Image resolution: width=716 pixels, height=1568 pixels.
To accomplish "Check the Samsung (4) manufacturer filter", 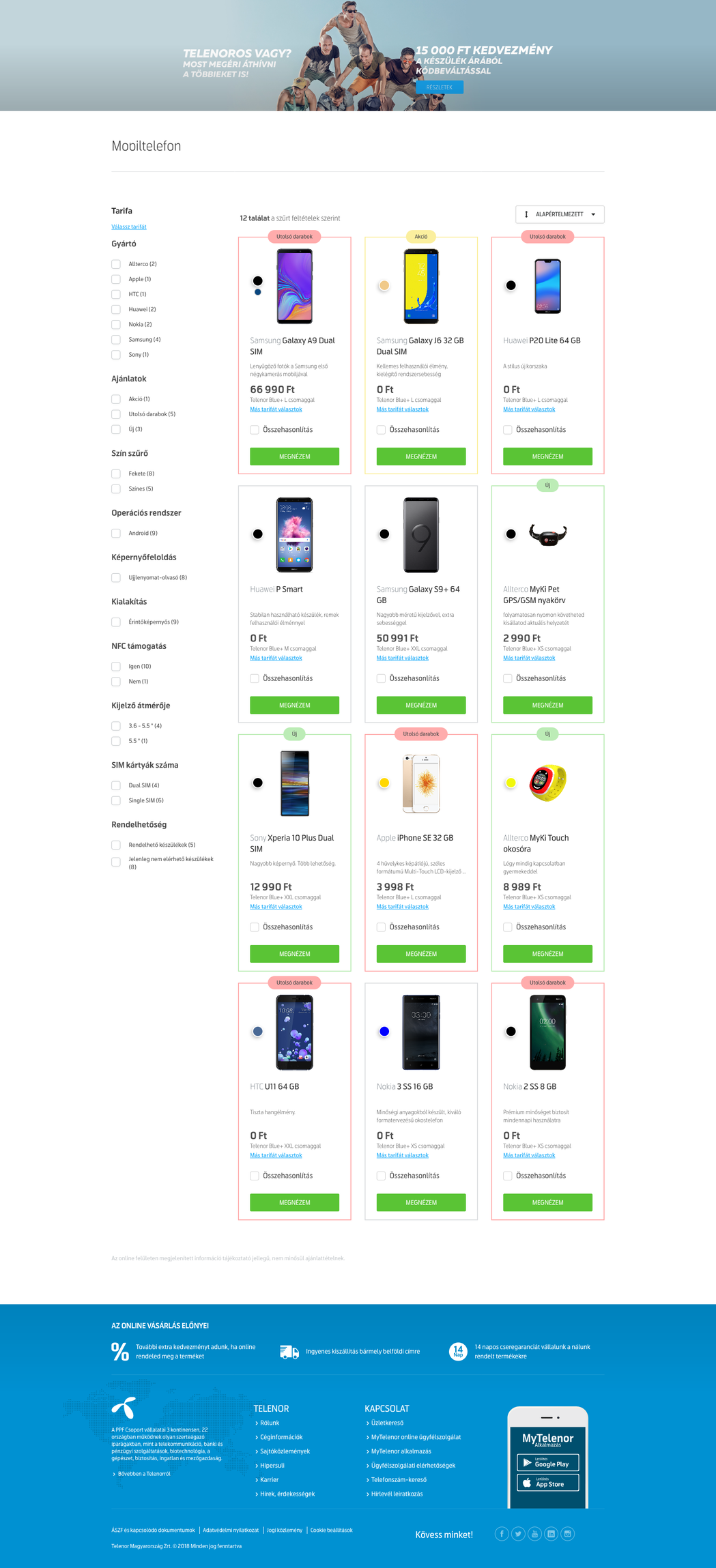I will (x=116, y=340).
